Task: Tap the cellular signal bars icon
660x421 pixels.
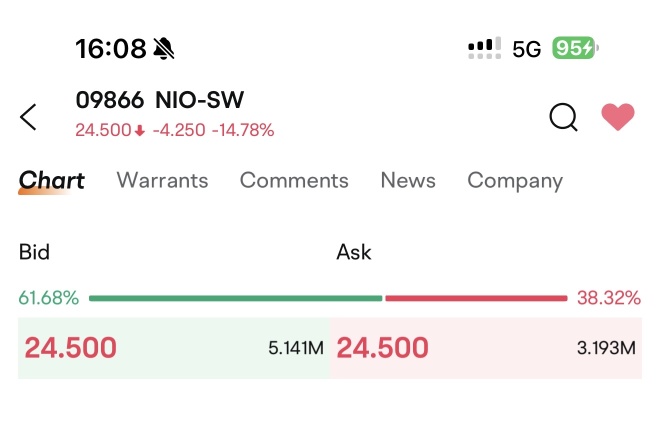Action: coord(484,48)
